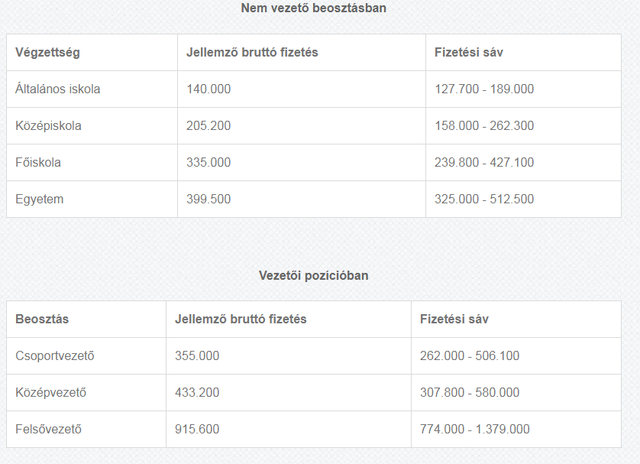Click the Csoportvezető row label
Screen dimensions: 640x464
tap(55, 356)
